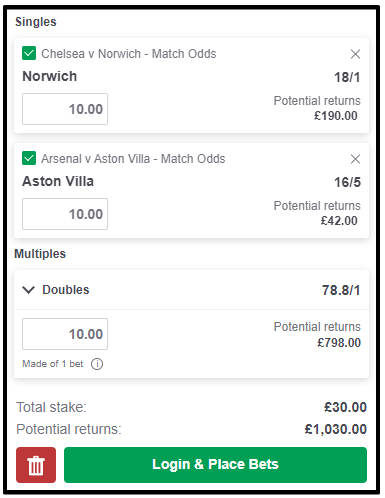Collapse the Doubles chevron
Image resolution: width=385 pixels, height=498 pixels.
click(x=28, y=290)
